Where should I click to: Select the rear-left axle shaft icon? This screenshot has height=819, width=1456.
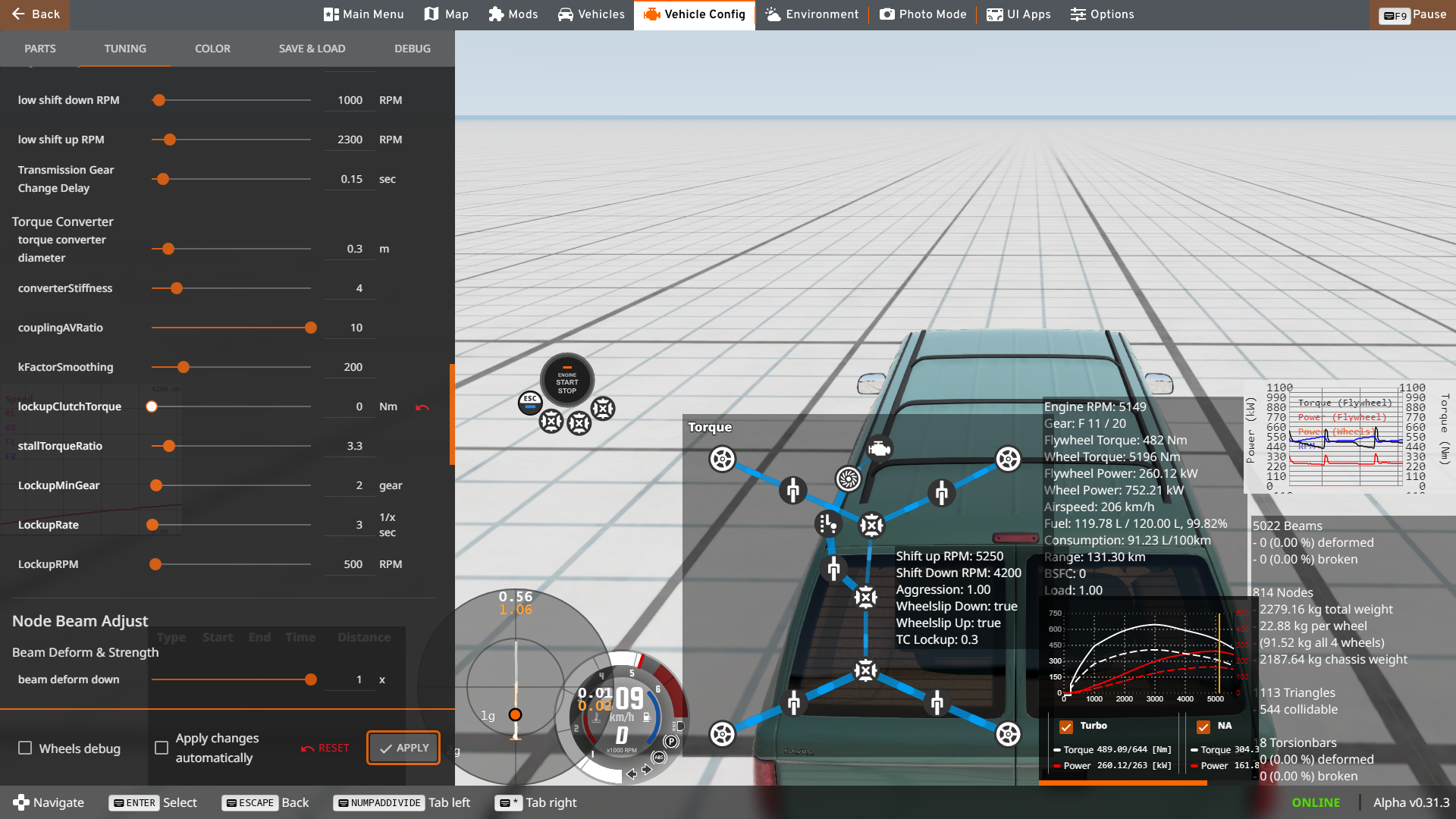793,703
